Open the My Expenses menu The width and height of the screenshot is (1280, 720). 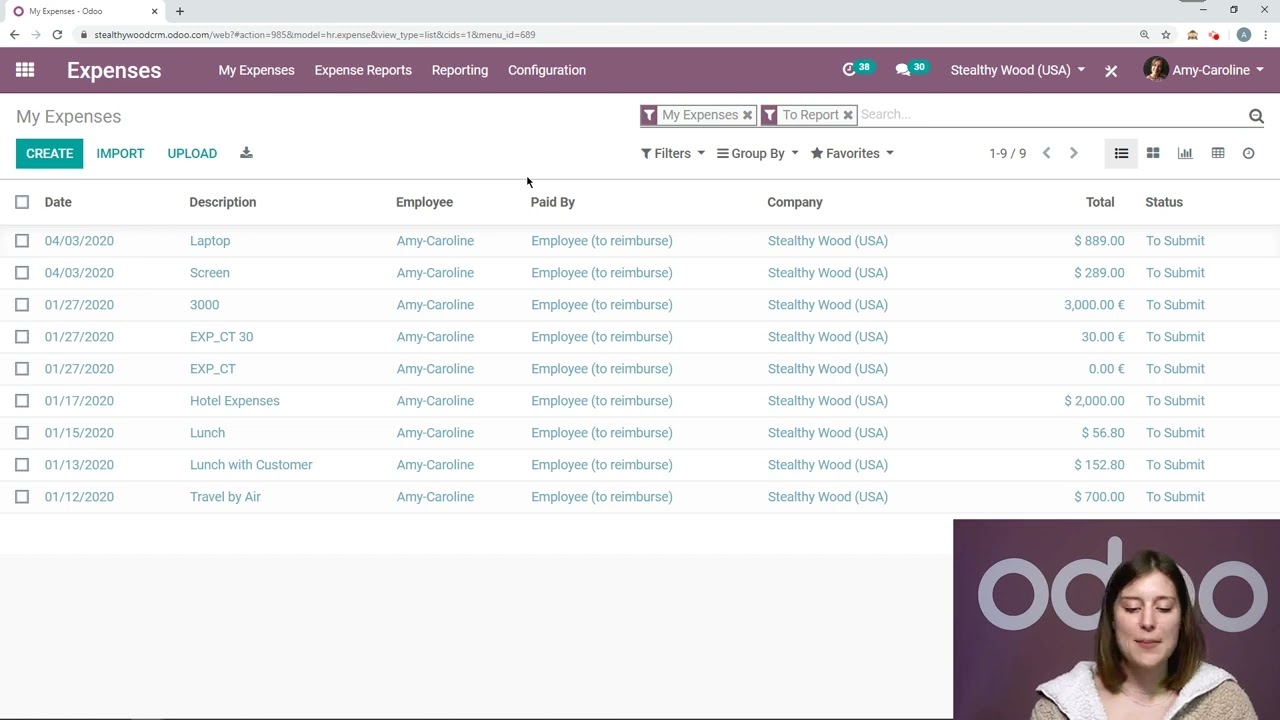coord(256,70)
